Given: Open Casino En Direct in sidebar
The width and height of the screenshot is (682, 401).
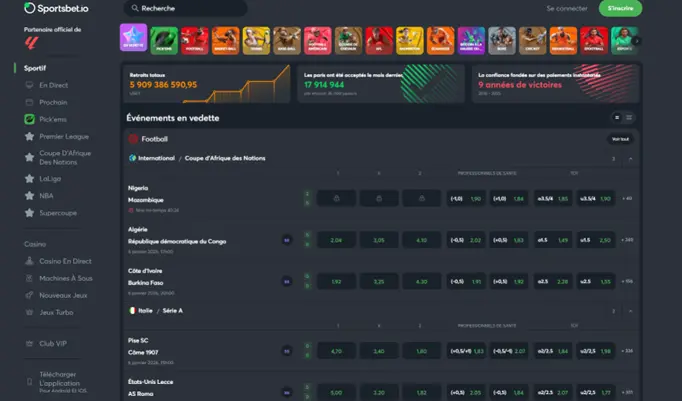Looking at the screenshot, I should [x=65, y=261].
